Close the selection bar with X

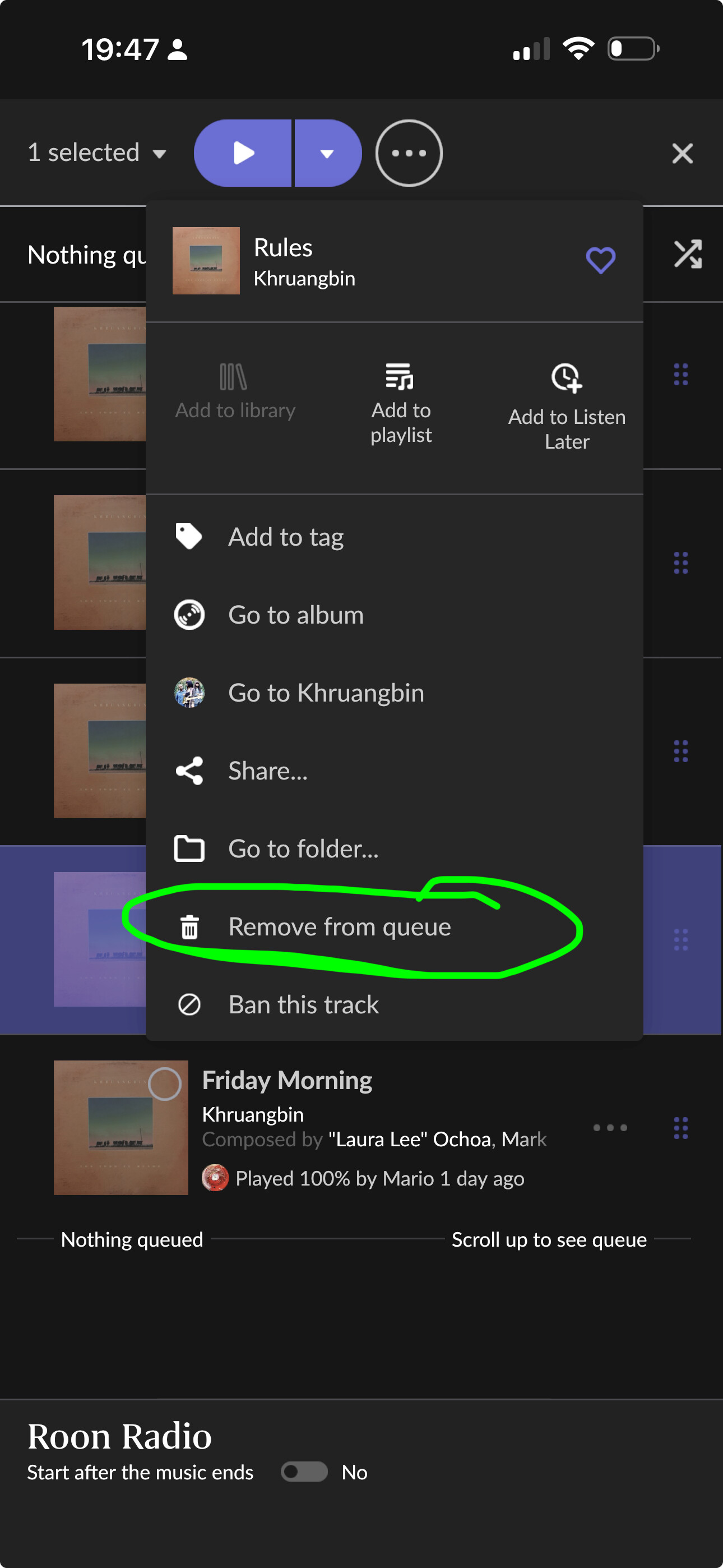pyautogui.click(x=682, y=153)
